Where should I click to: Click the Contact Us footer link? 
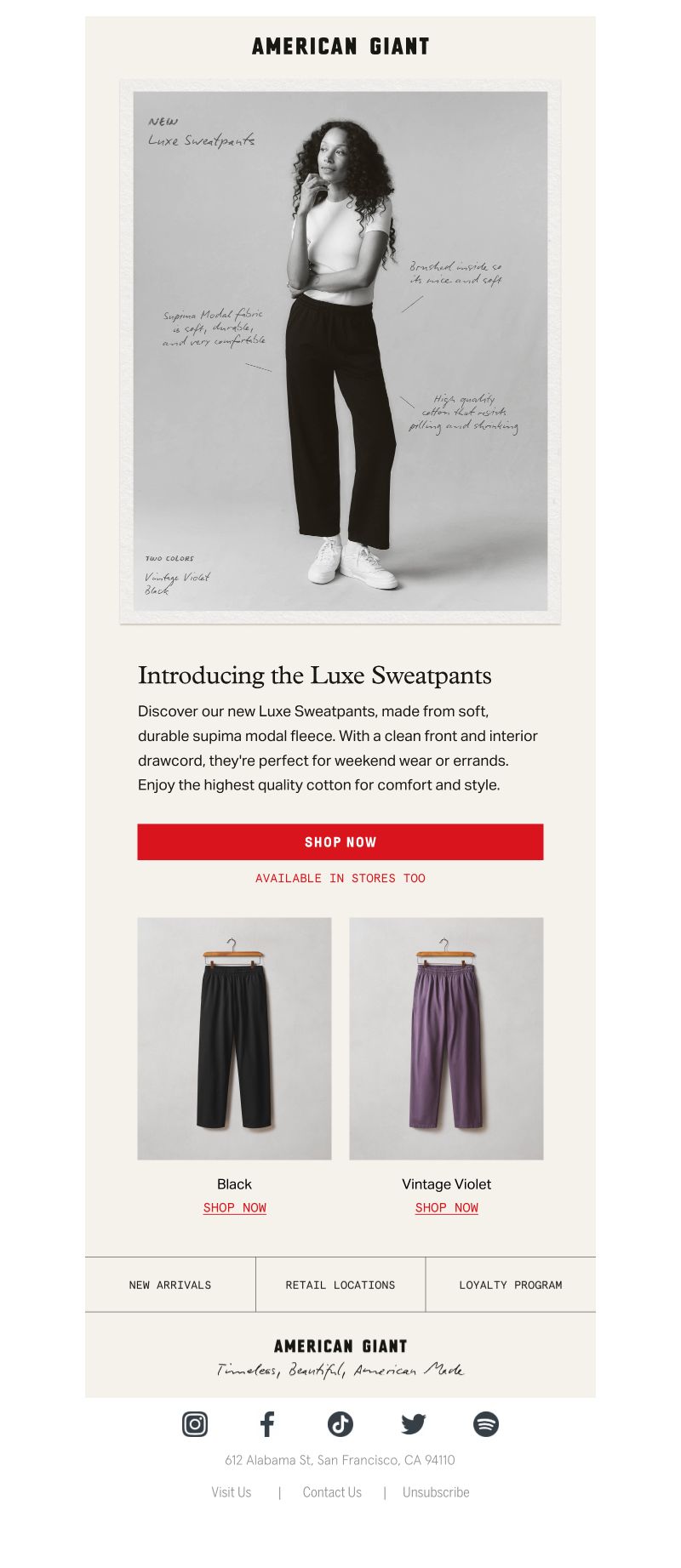tap(332, 1492)
